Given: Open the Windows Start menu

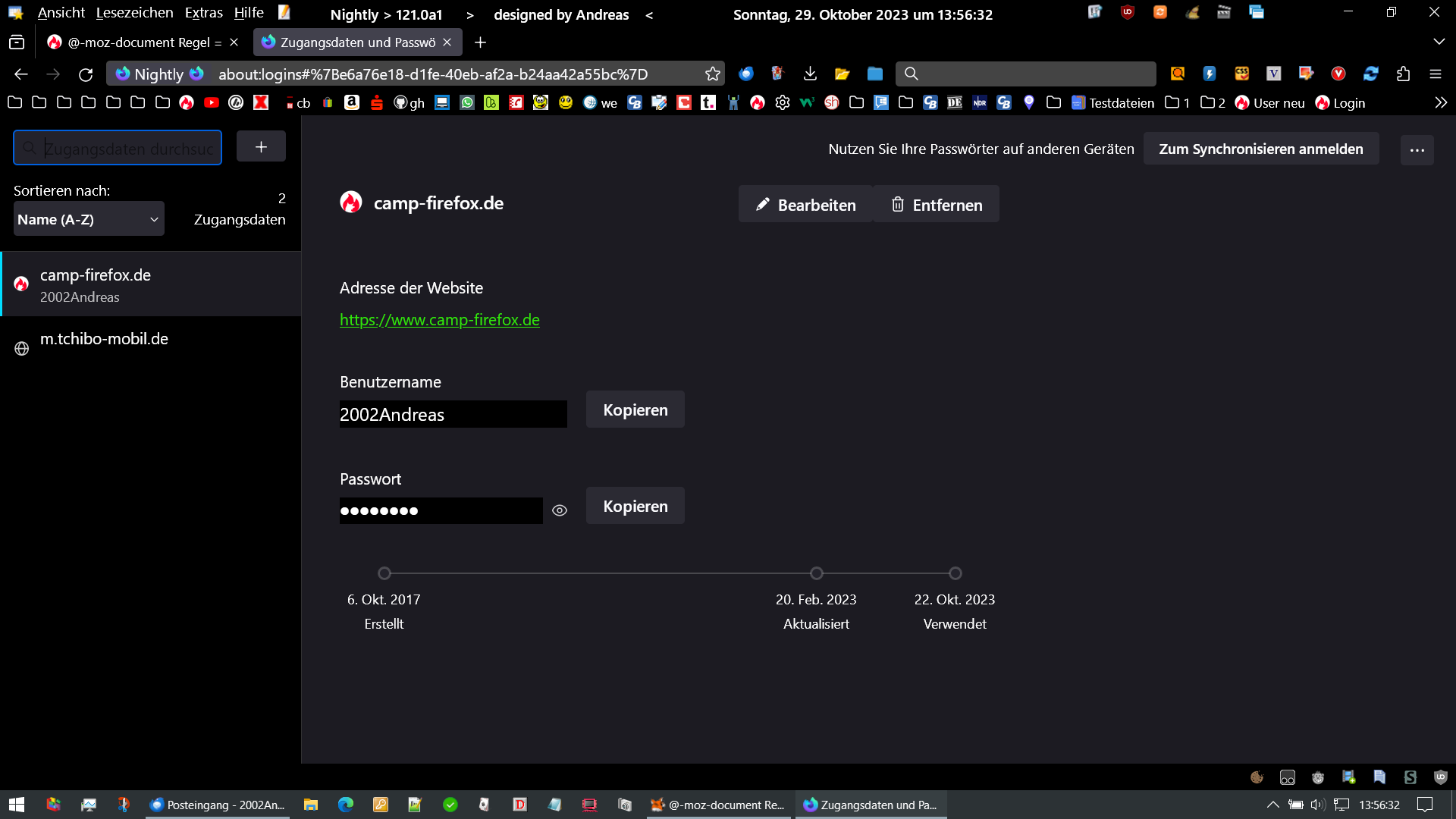Looking at the screenshot, I should 17,805.
